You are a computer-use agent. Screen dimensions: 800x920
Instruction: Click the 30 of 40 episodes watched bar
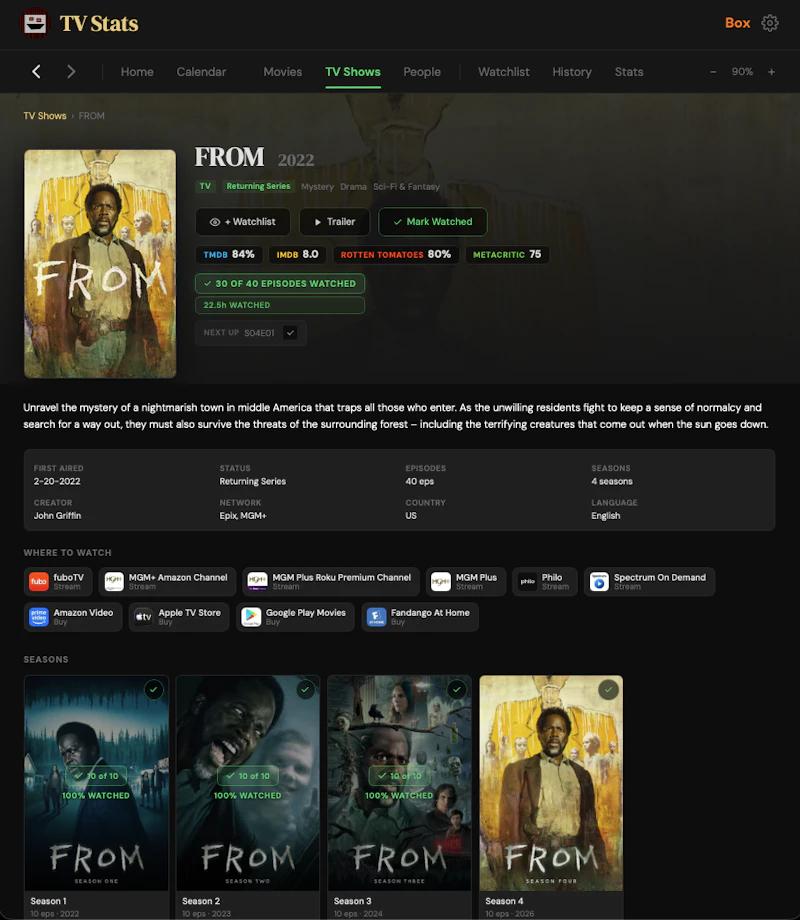tap(280, 283)
